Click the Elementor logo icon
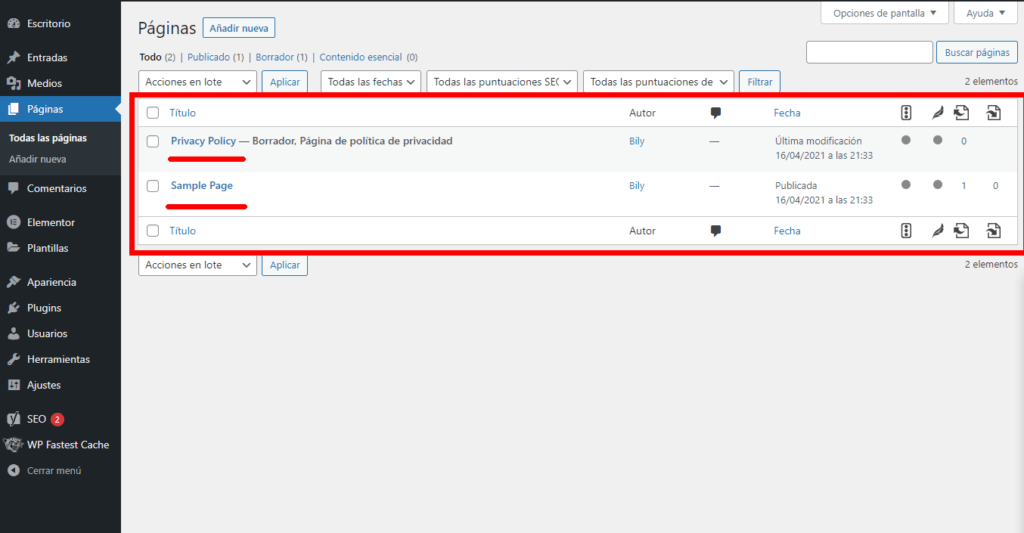The height and width of the screenshot is (533, 1024). click(x=14, y=222)
